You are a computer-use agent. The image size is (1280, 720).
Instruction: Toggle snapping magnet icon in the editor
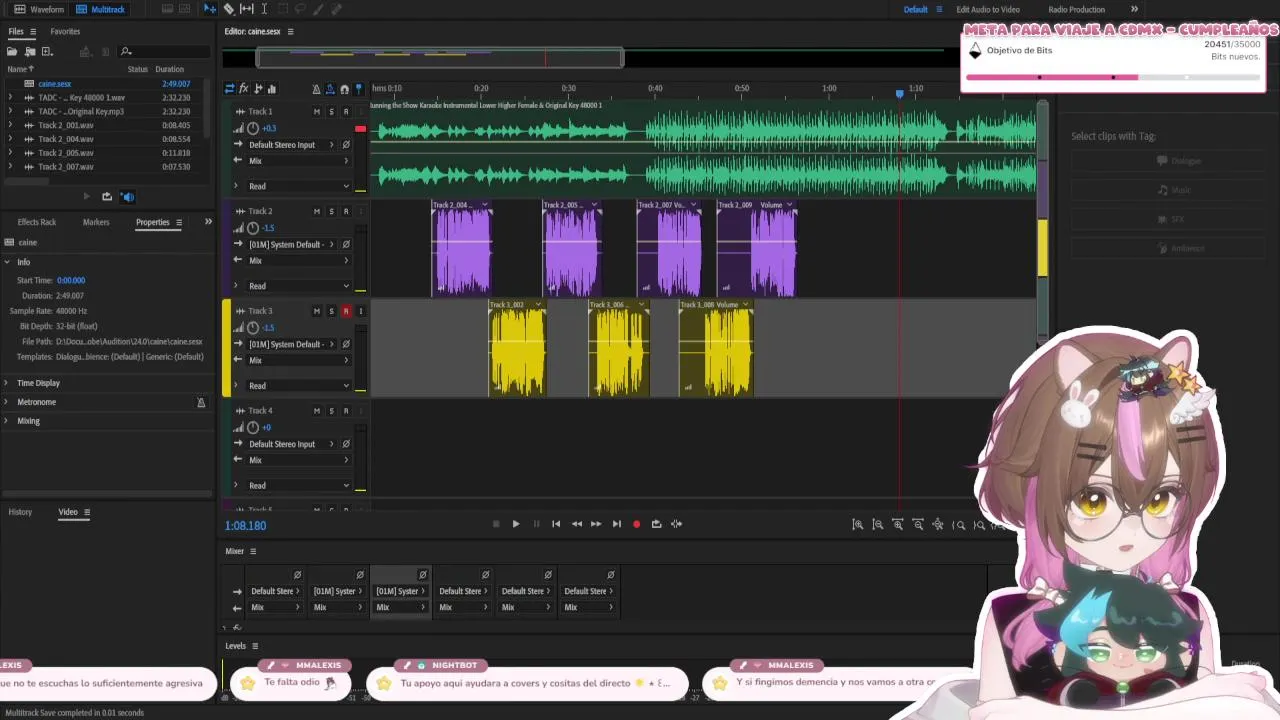click(x=345, y=89)
